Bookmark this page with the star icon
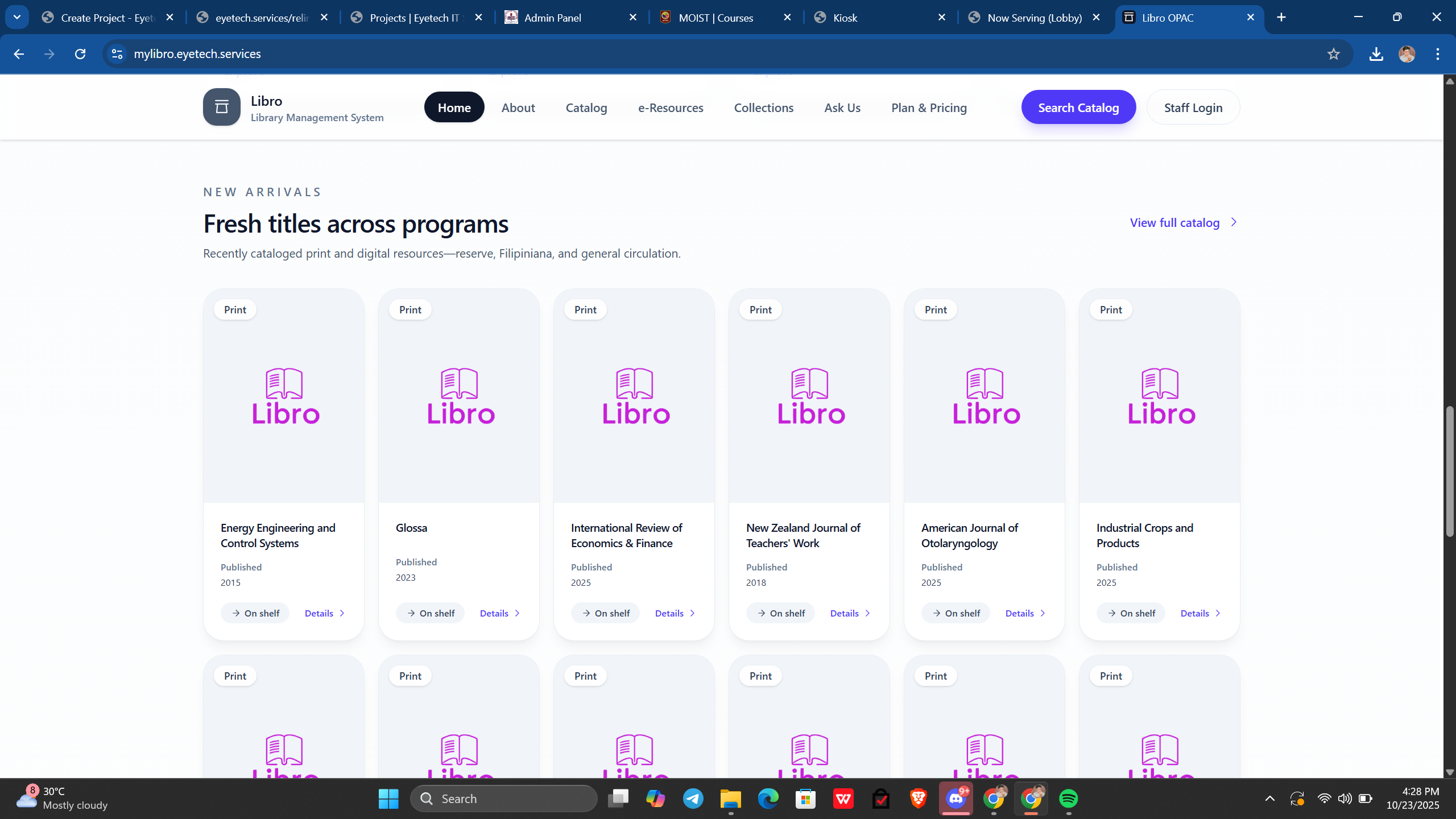 pos(1333,54)
